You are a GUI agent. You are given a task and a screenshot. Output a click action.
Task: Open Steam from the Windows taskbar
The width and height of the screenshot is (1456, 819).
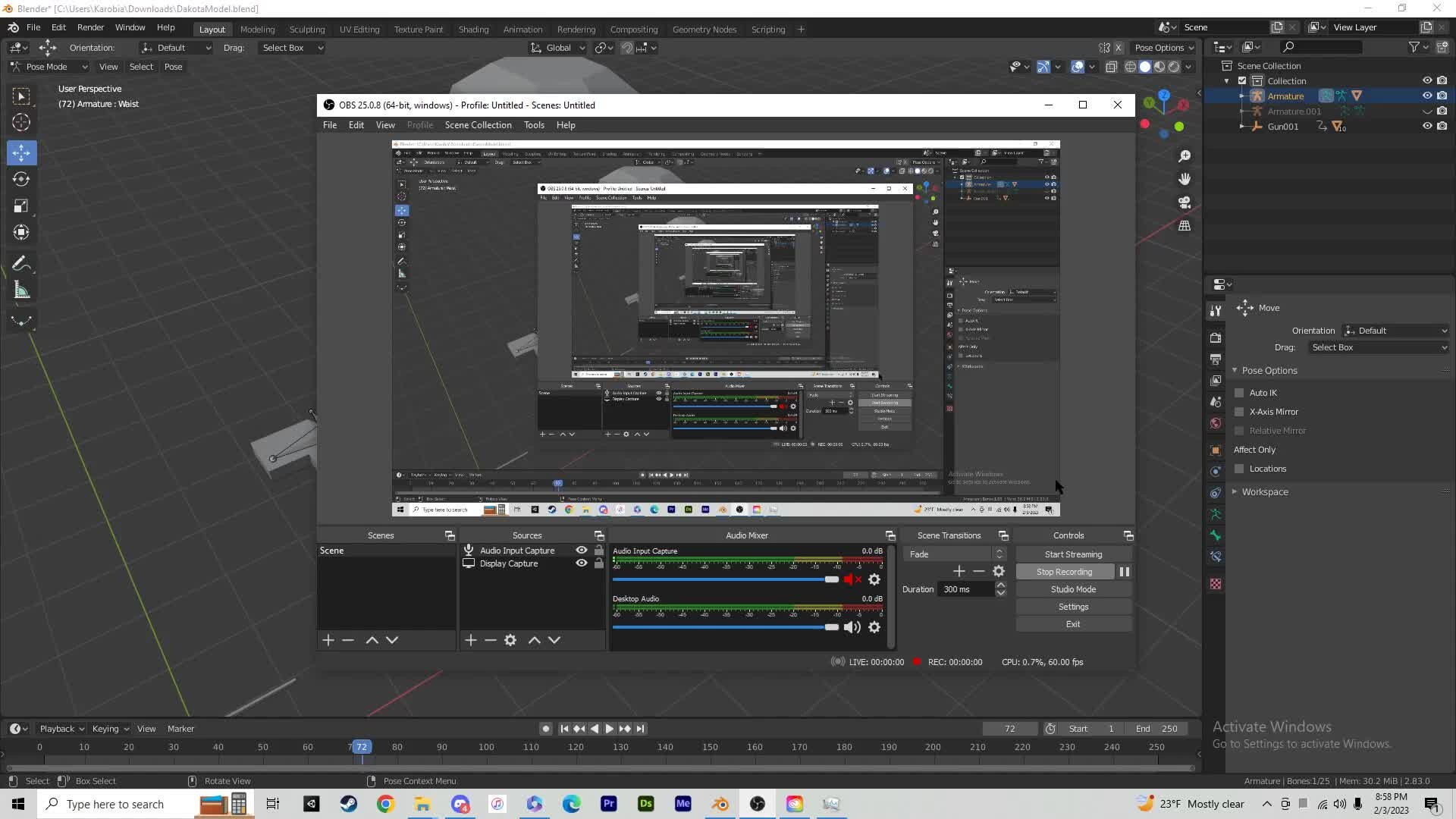click(348, 804)
